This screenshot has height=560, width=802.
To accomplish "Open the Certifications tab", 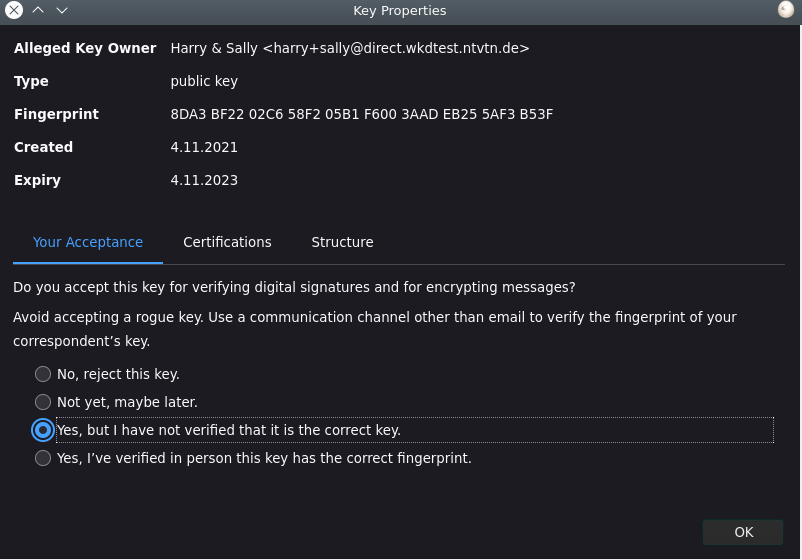I will click(x=227, y=242).
